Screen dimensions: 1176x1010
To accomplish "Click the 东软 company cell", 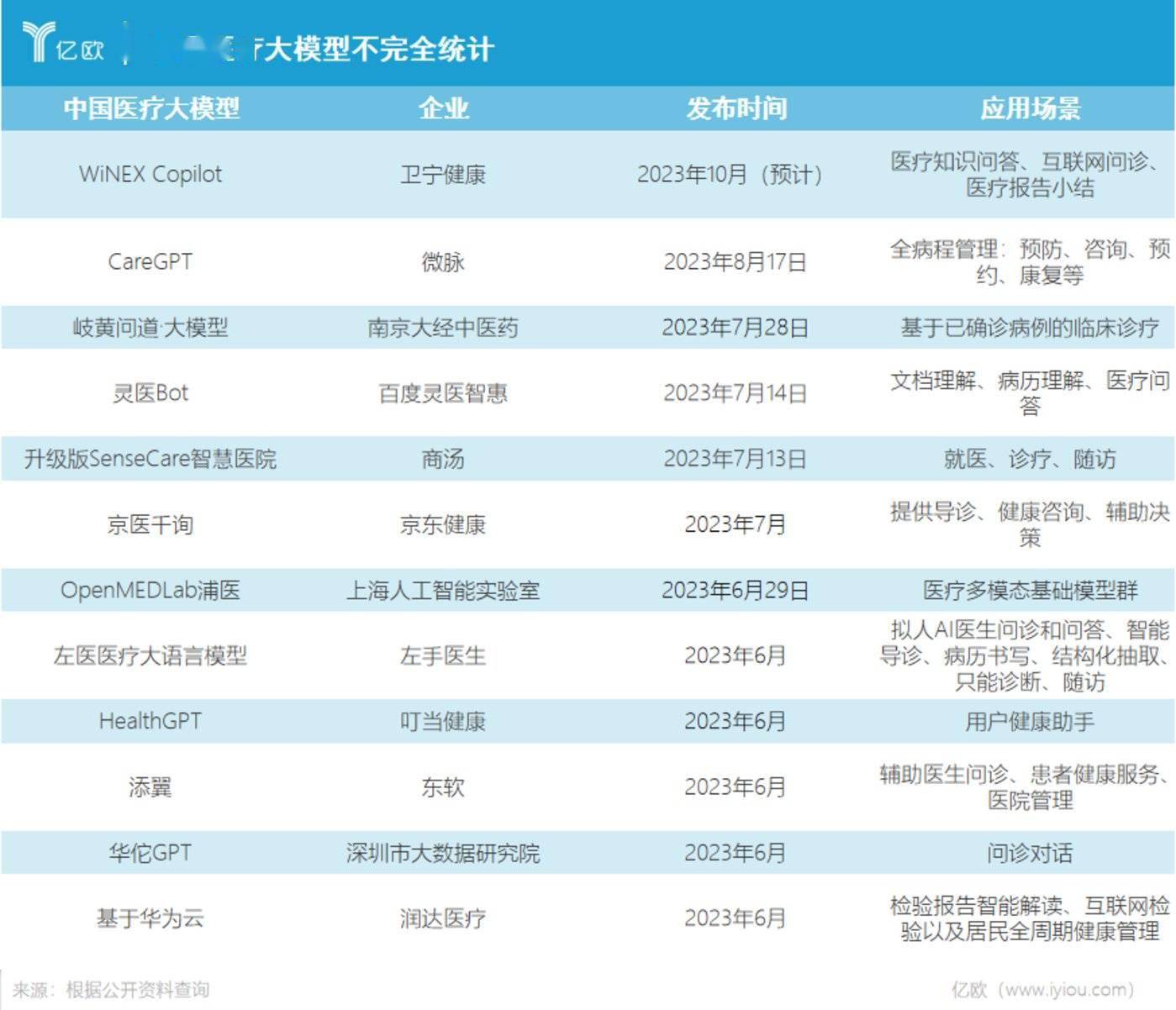I will [x=443, y=787].
